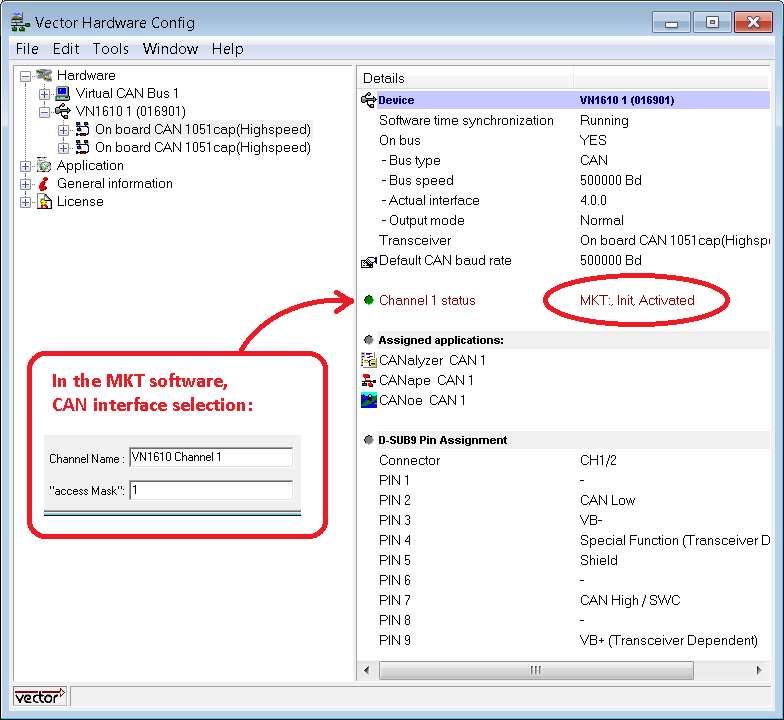The width and height of the screenshot is (784, 720).
Task: Open the Help menu
Action: (228, 49)
